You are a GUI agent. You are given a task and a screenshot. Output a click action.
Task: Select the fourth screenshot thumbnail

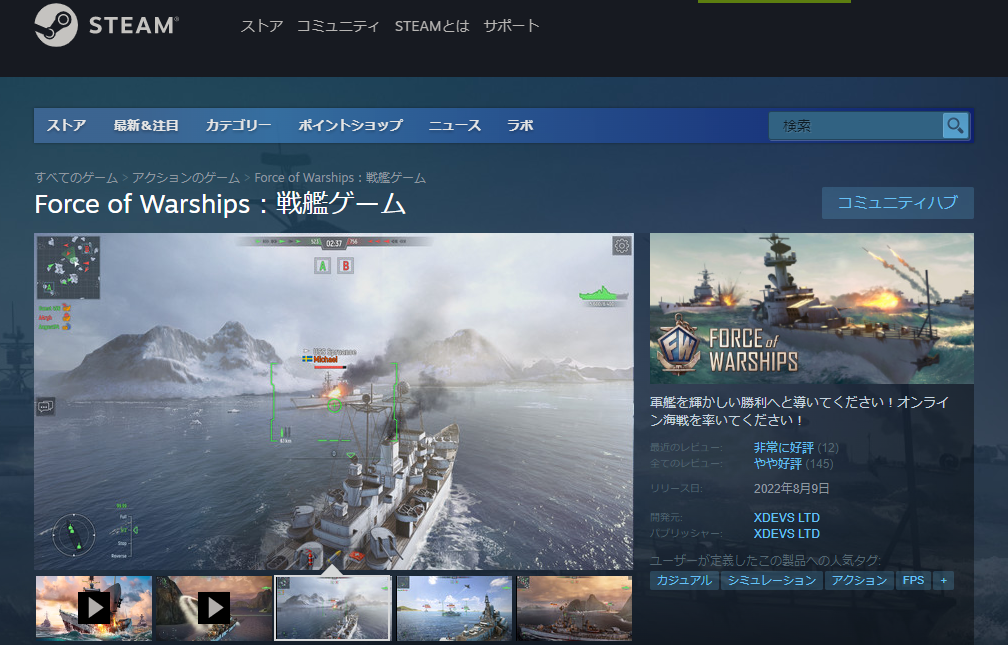tap(454, 607)
